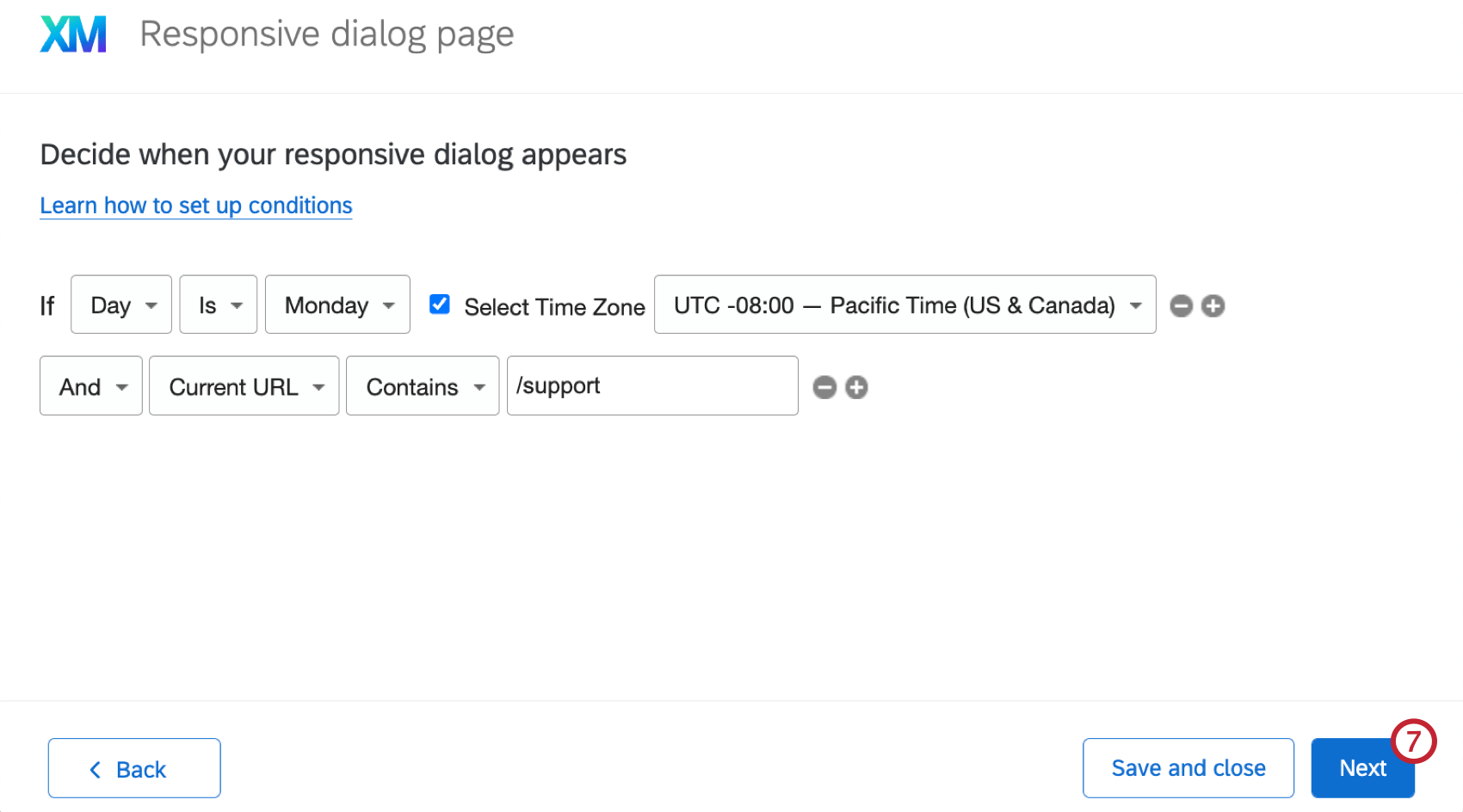Expand the Monday day selector
The width and height of the screenshot is (1463, 812).
click(337, 304)
